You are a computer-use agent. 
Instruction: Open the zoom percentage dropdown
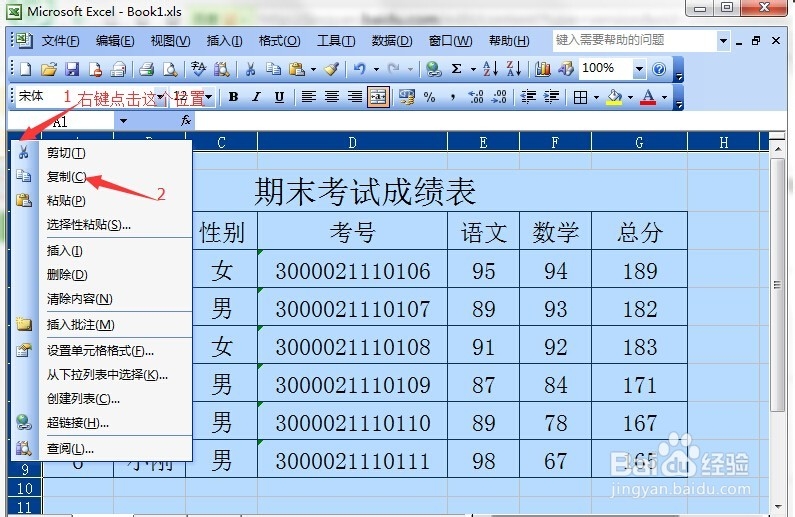pos(639,69)
